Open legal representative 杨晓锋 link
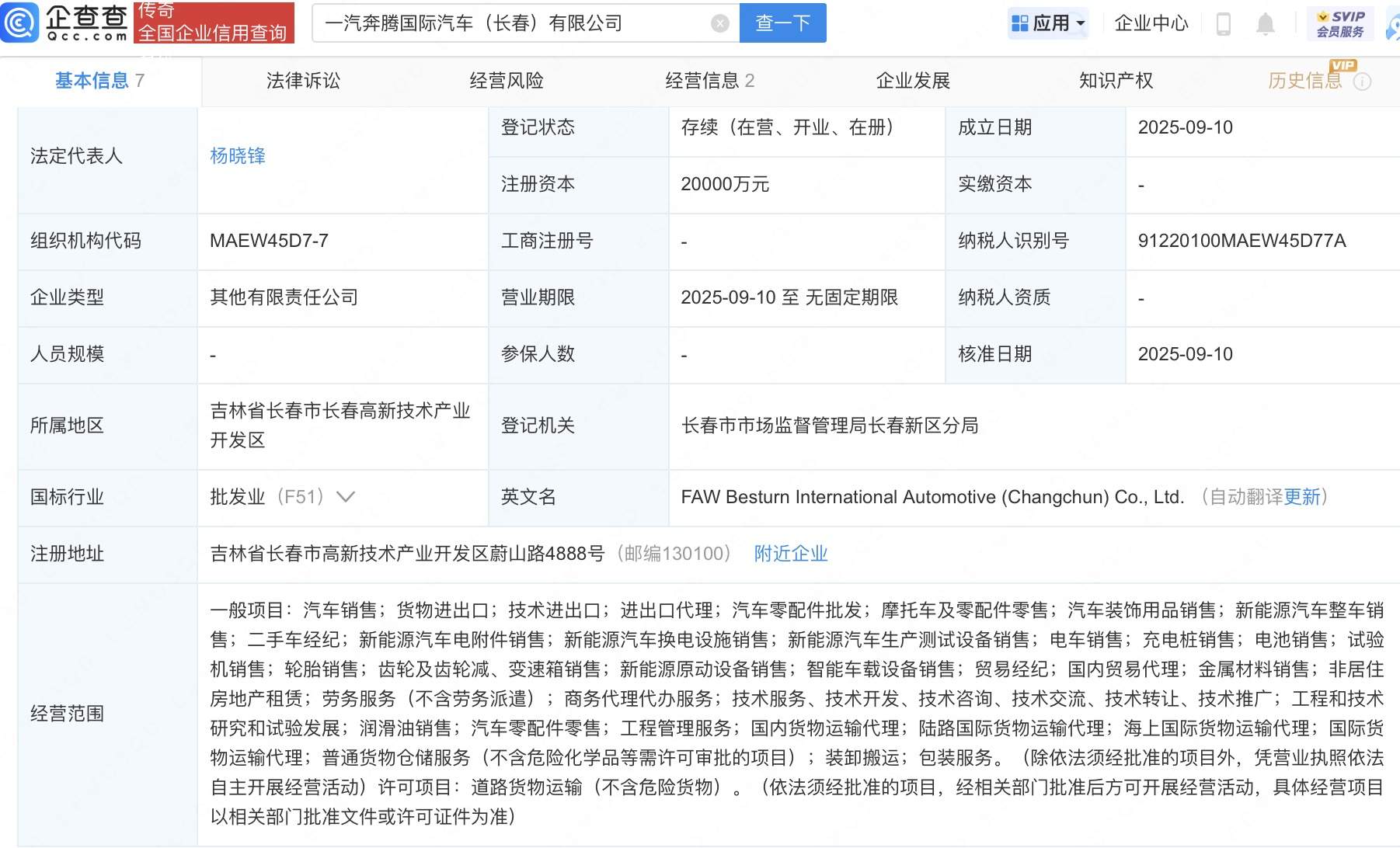The height and width of the screenshot is (848, 1400). tap(238, 156)
